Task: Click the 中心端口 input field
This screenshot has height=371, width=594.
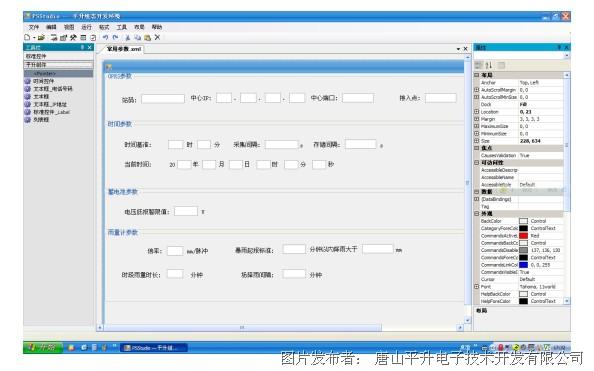Action: pyautogui.click(x=358, y=98)
